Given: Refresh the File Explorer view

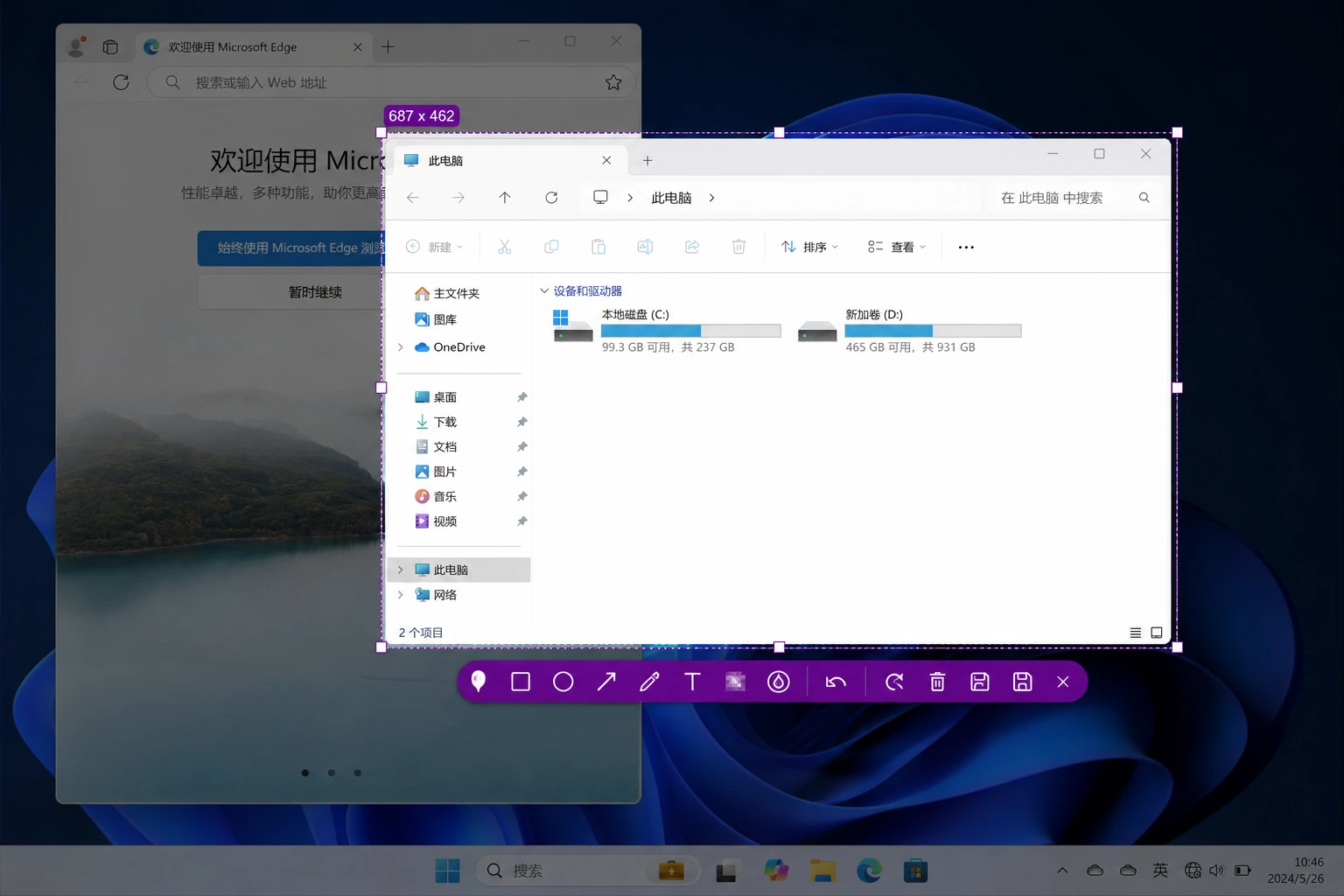Looking at the screenshot, I should click(x=551, y=198).
